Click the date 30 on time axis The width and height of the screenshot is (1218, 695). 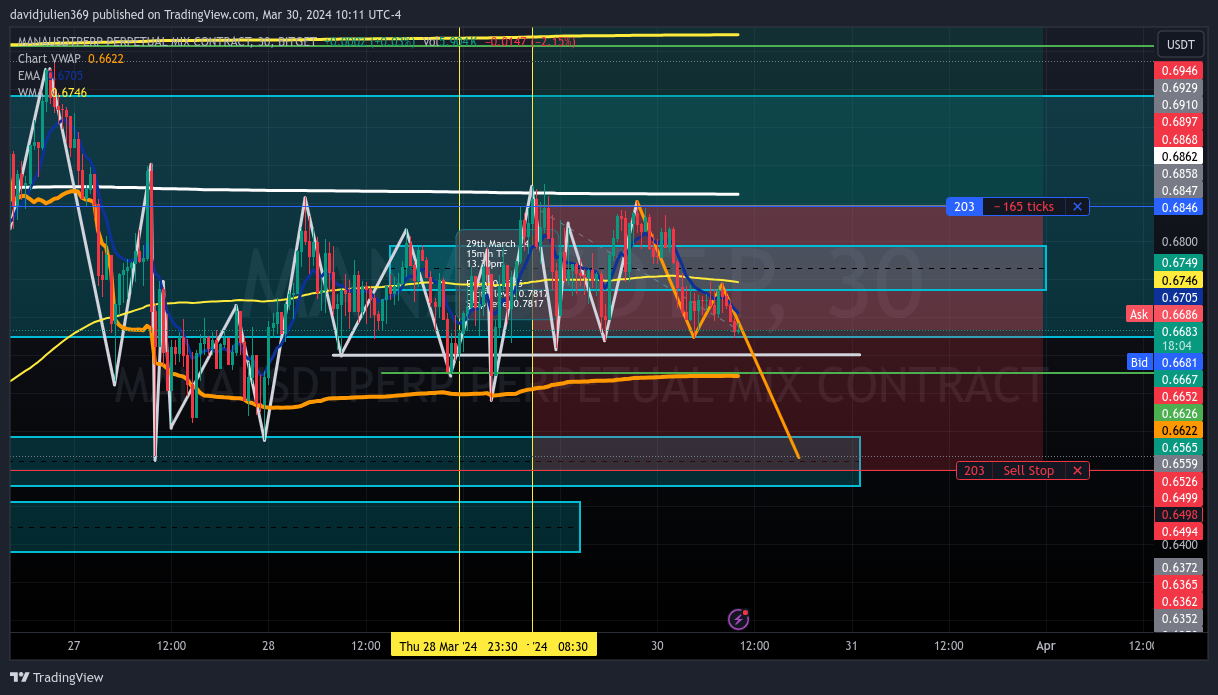[657, 646]
